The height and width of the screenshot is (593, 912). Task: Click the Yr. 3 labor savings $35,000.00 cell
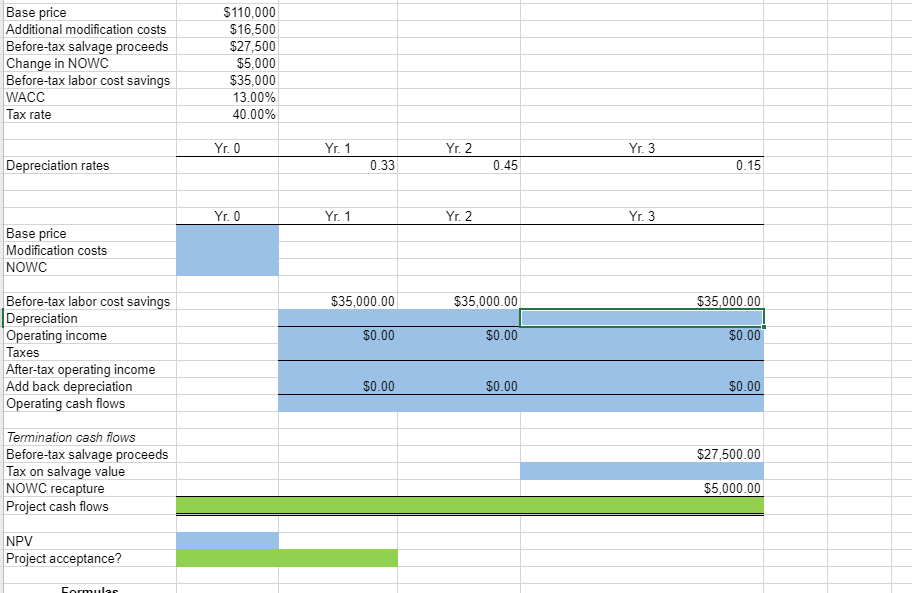point(642,301)
